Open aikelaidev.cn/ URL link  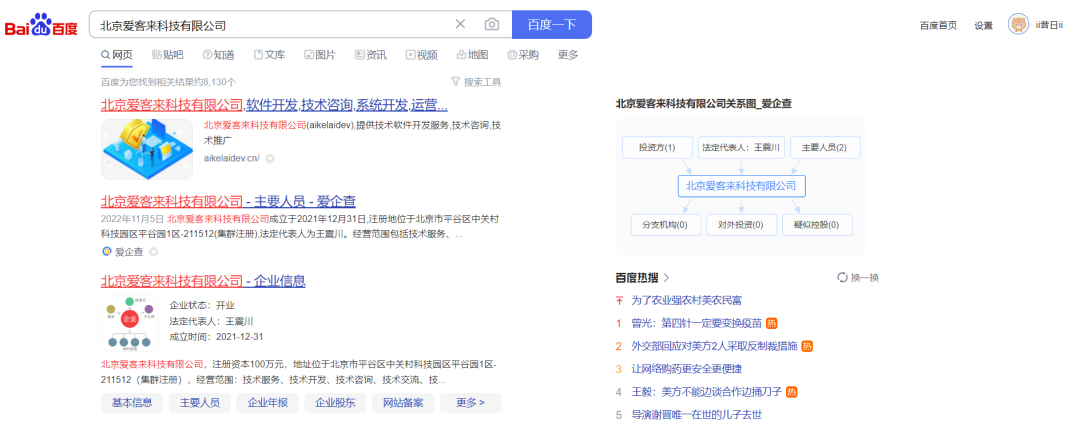pyautogui.click(x=231, y=158)
